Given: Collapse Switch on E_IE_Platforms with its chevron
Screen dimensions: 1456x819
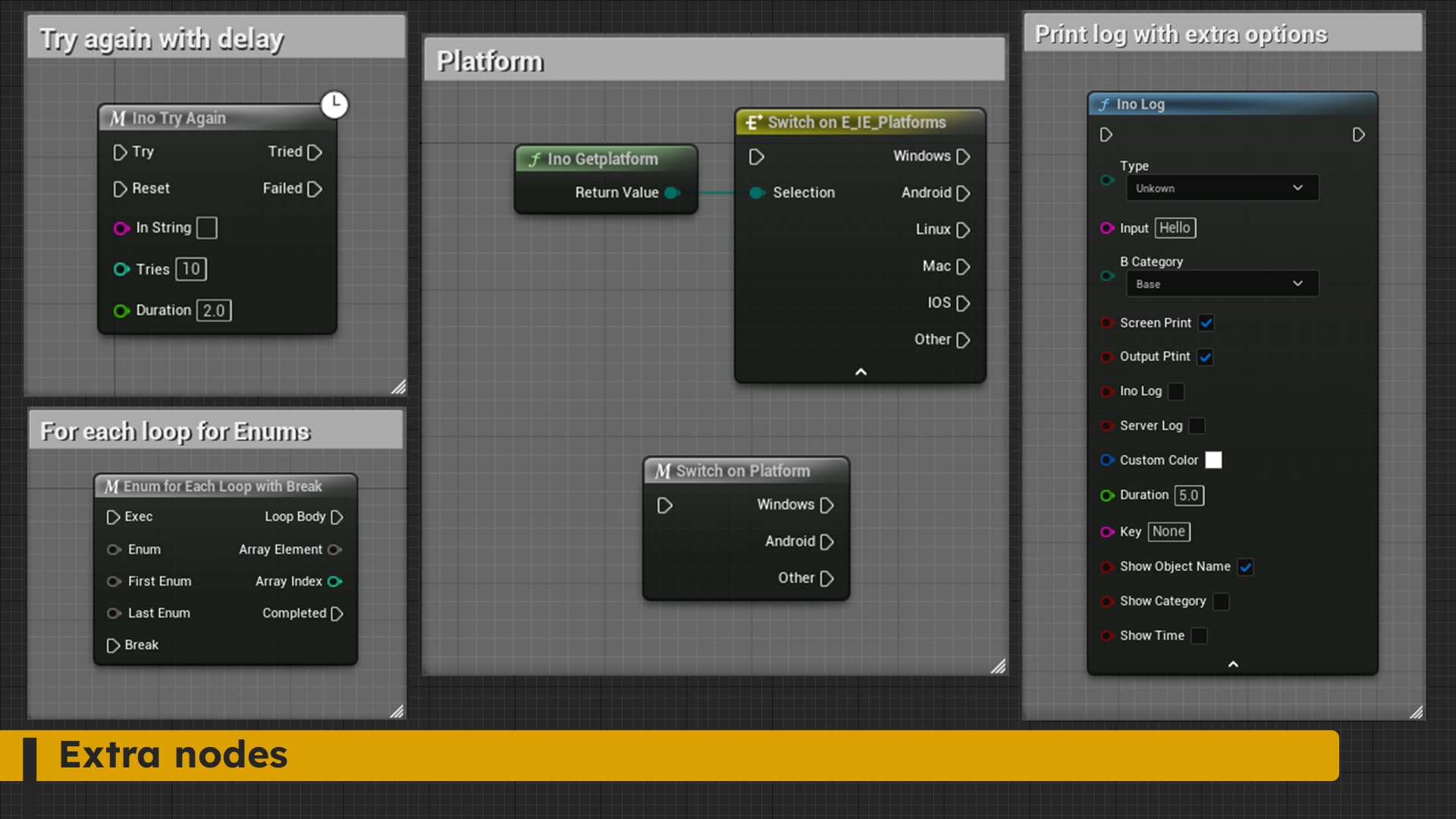Looking at the screenshot, I should [x=860, y=372].
